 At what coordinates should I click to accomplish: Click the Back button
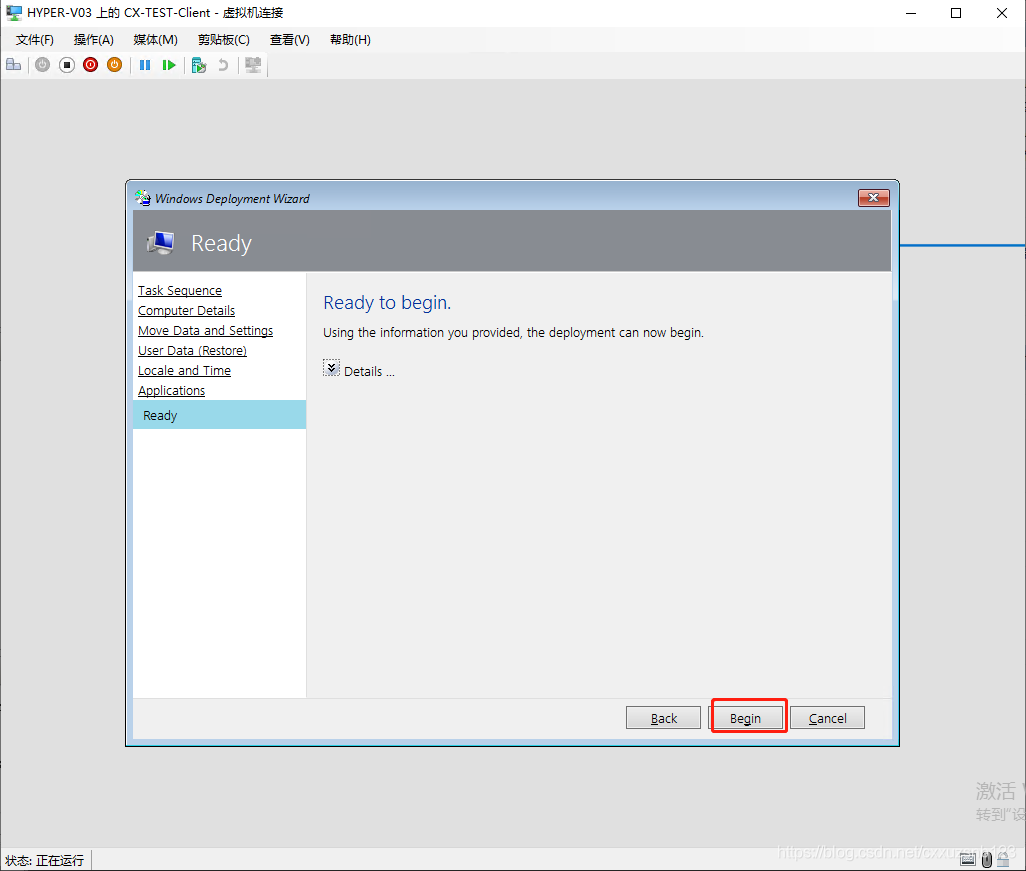coord(663,718)
